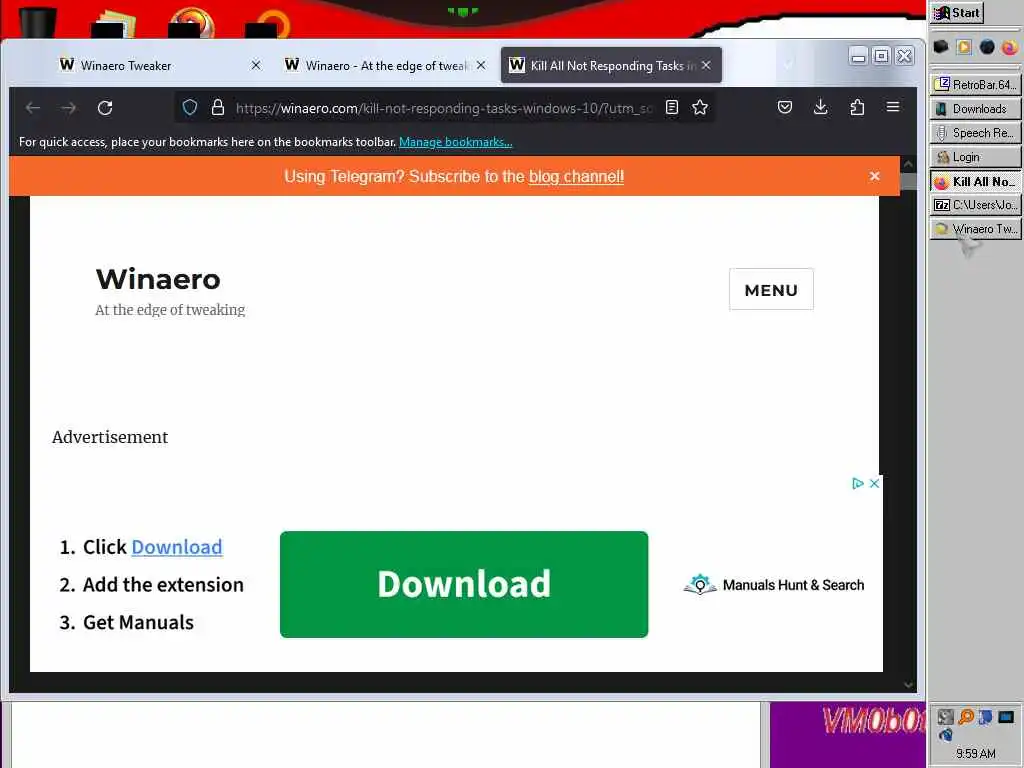Launch Firefox from quick launch
This screenshot has height=768, width=1024.
coord(1010,47)
